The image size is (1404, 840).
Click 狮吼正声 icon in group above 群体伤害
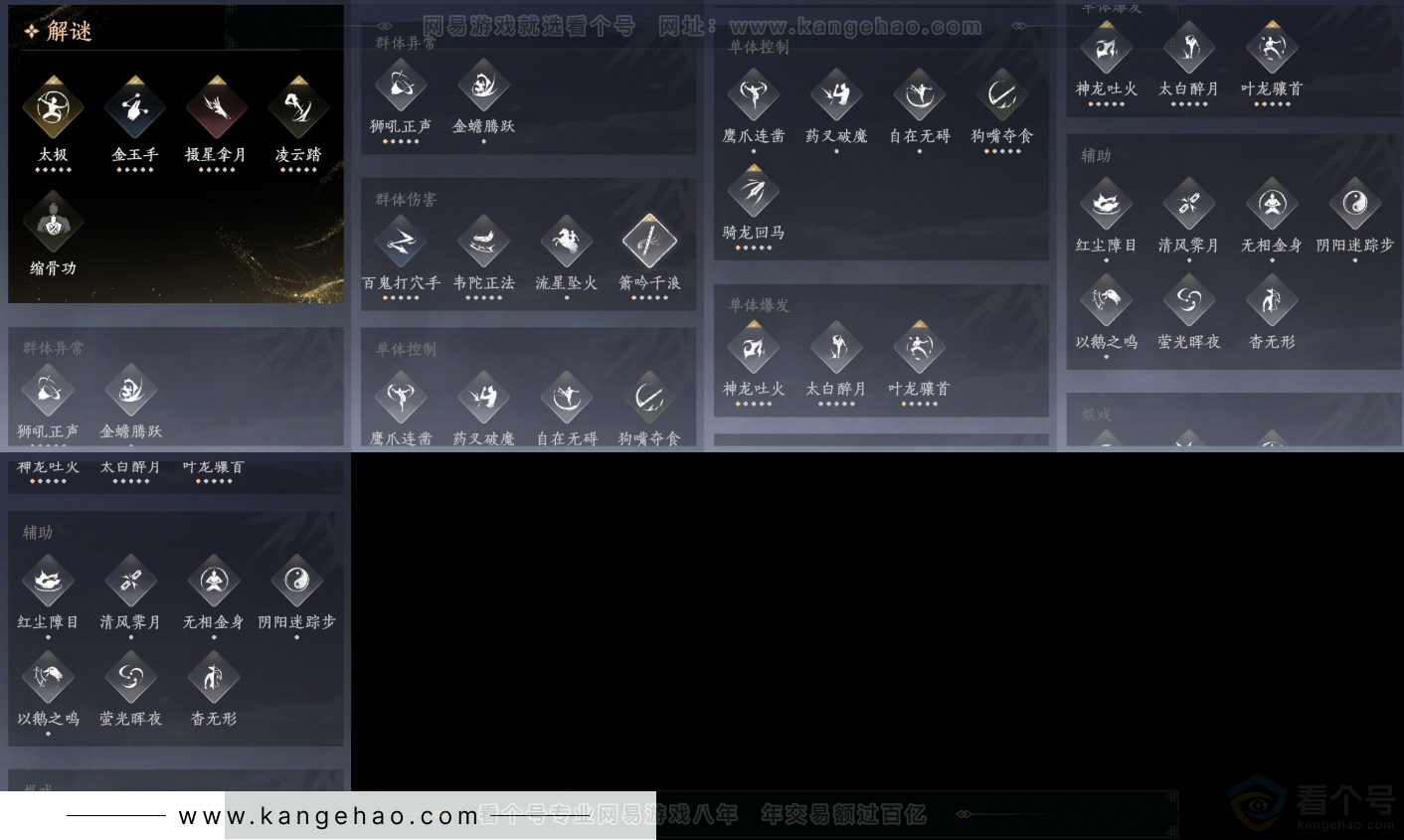tap(401, 85)
